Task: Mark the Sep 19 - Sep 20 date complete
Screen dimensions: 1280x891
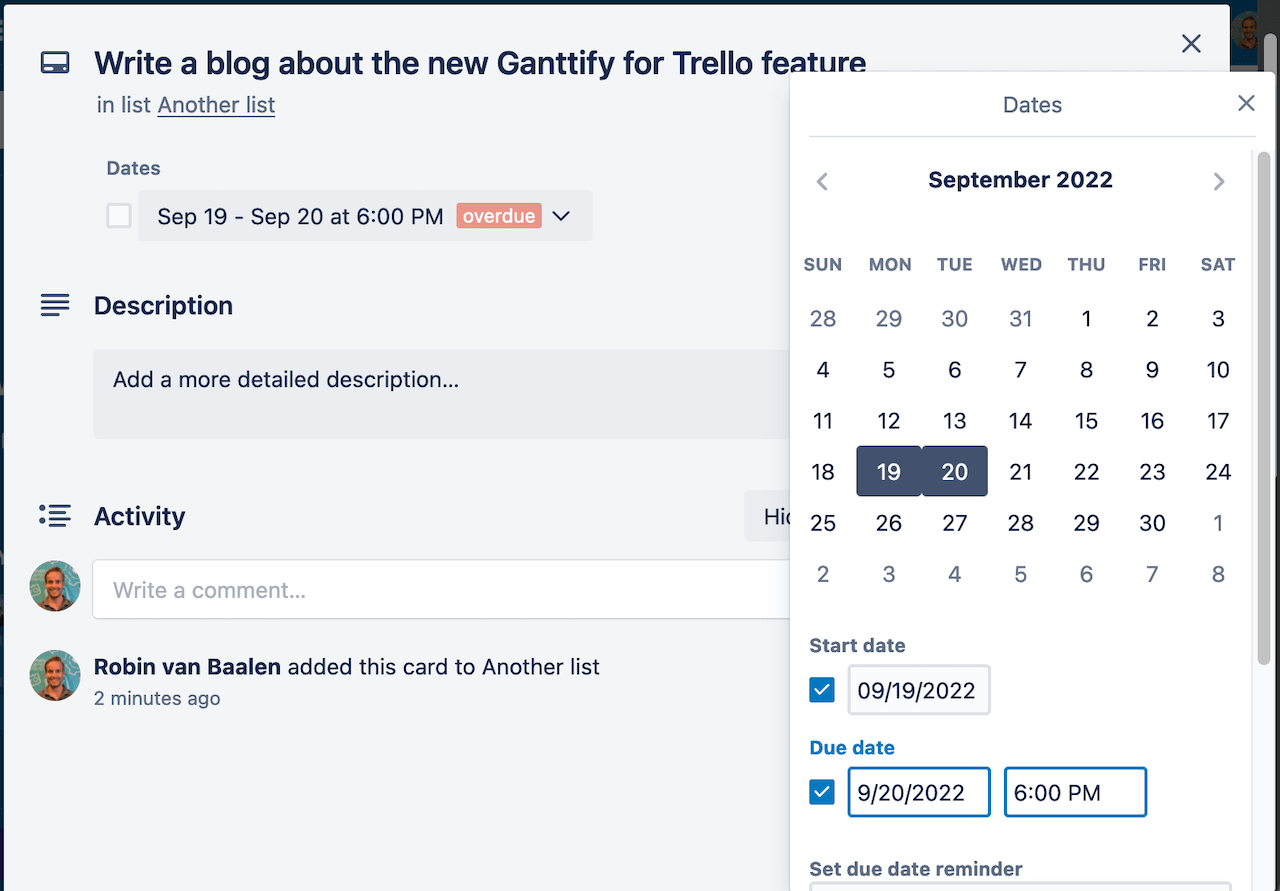Action: point(118,215)
